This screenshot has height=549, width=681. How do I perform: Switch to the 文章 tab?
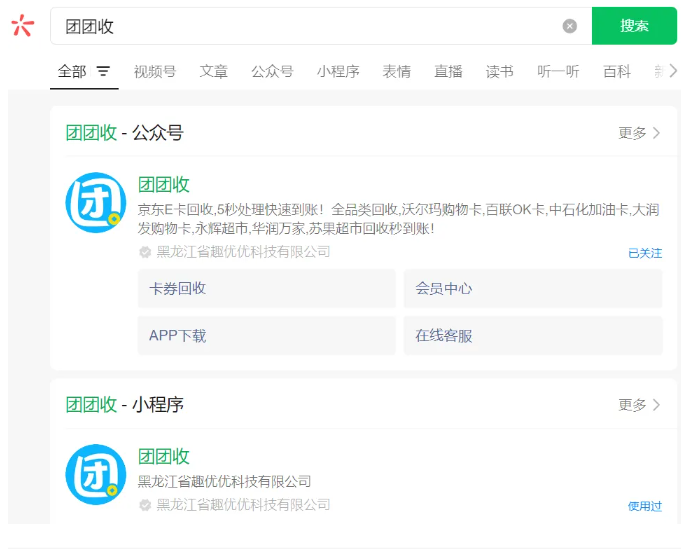pyautogui.click(x=214, y=72)
